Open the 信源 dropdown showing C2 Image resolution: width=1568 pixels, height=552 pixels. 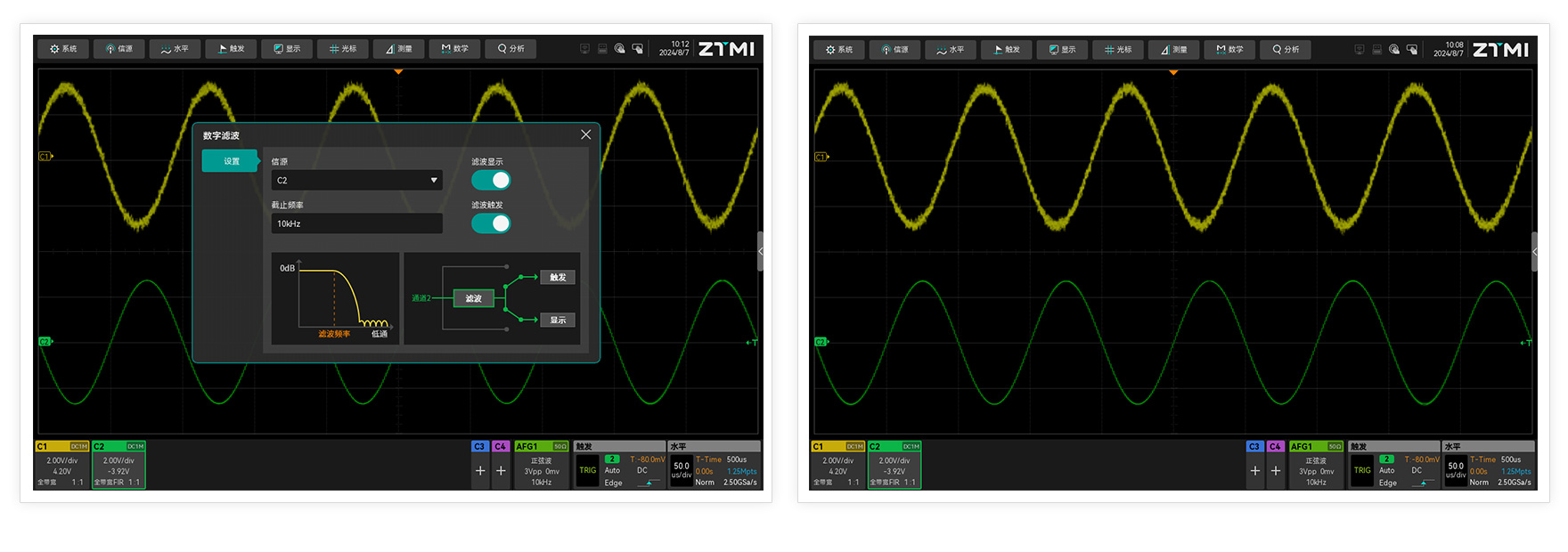[x=356, y=180]
